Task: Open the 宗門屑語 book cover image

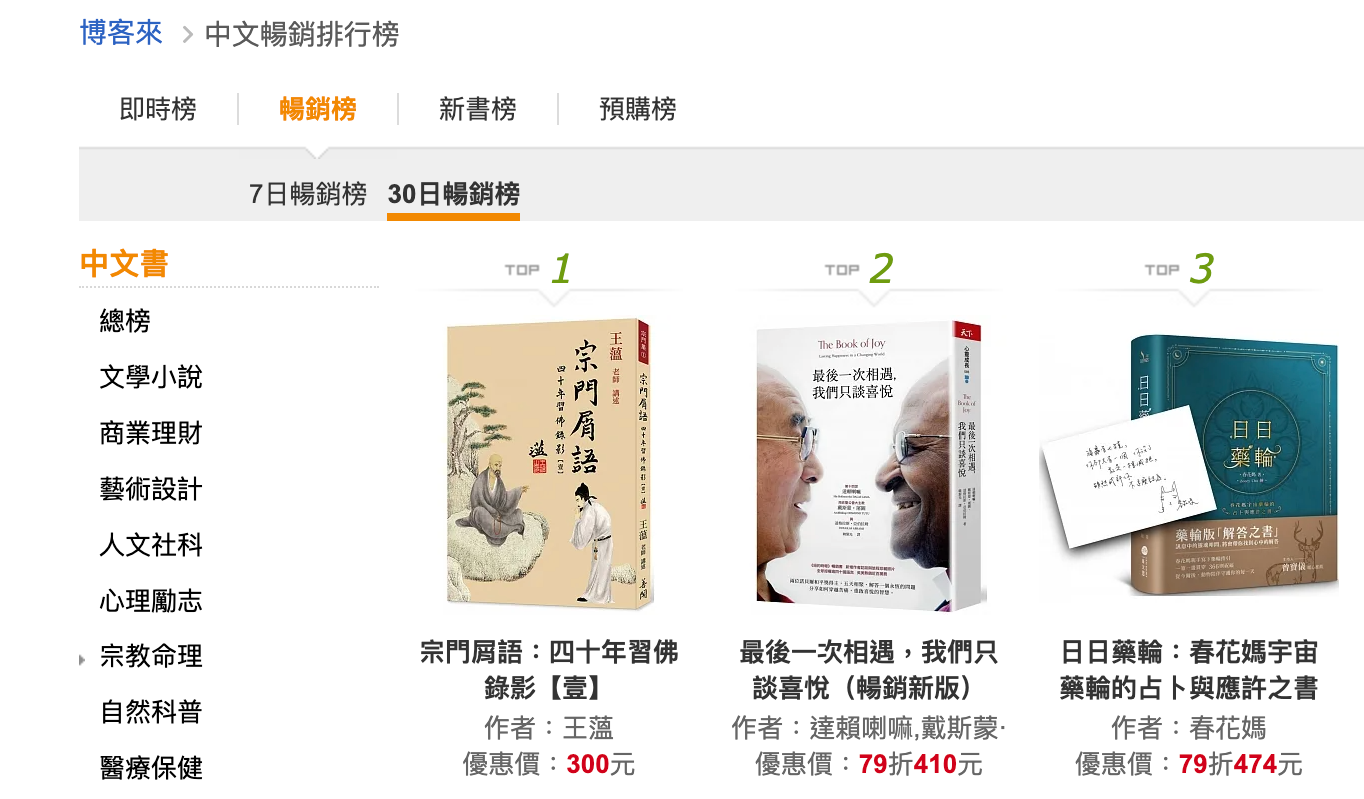Action: point(549,464)
